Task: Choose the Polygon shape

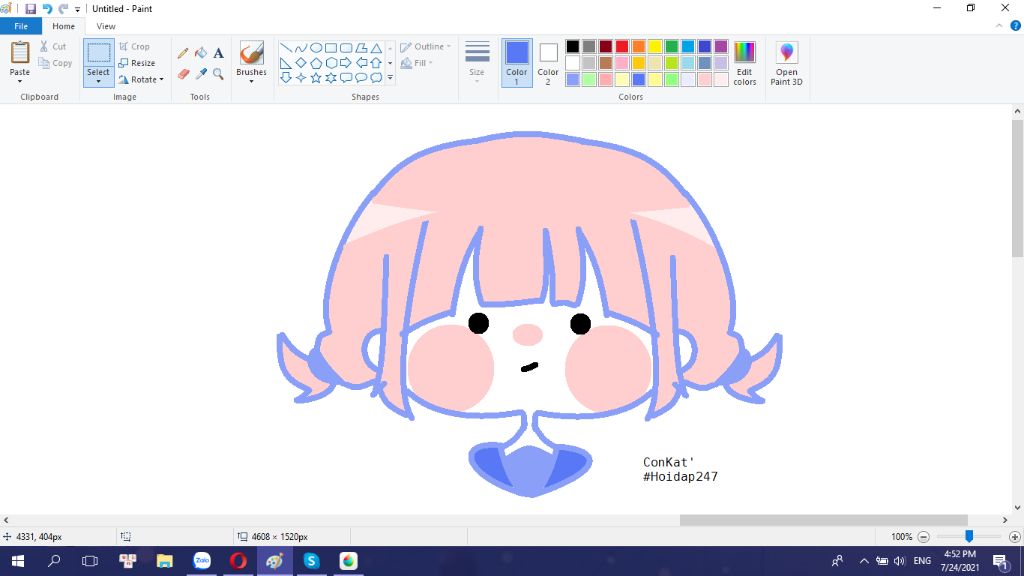Action: pos(361,48)
